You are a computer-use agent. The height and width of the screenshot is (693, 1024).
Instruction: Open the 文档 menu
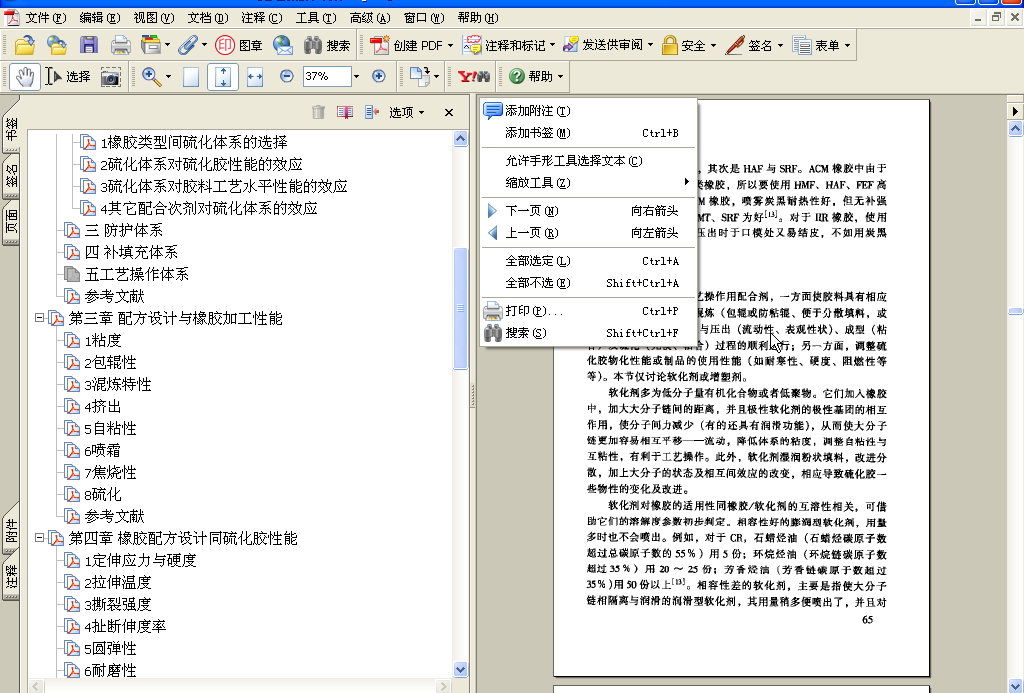(x=208, y=18)
